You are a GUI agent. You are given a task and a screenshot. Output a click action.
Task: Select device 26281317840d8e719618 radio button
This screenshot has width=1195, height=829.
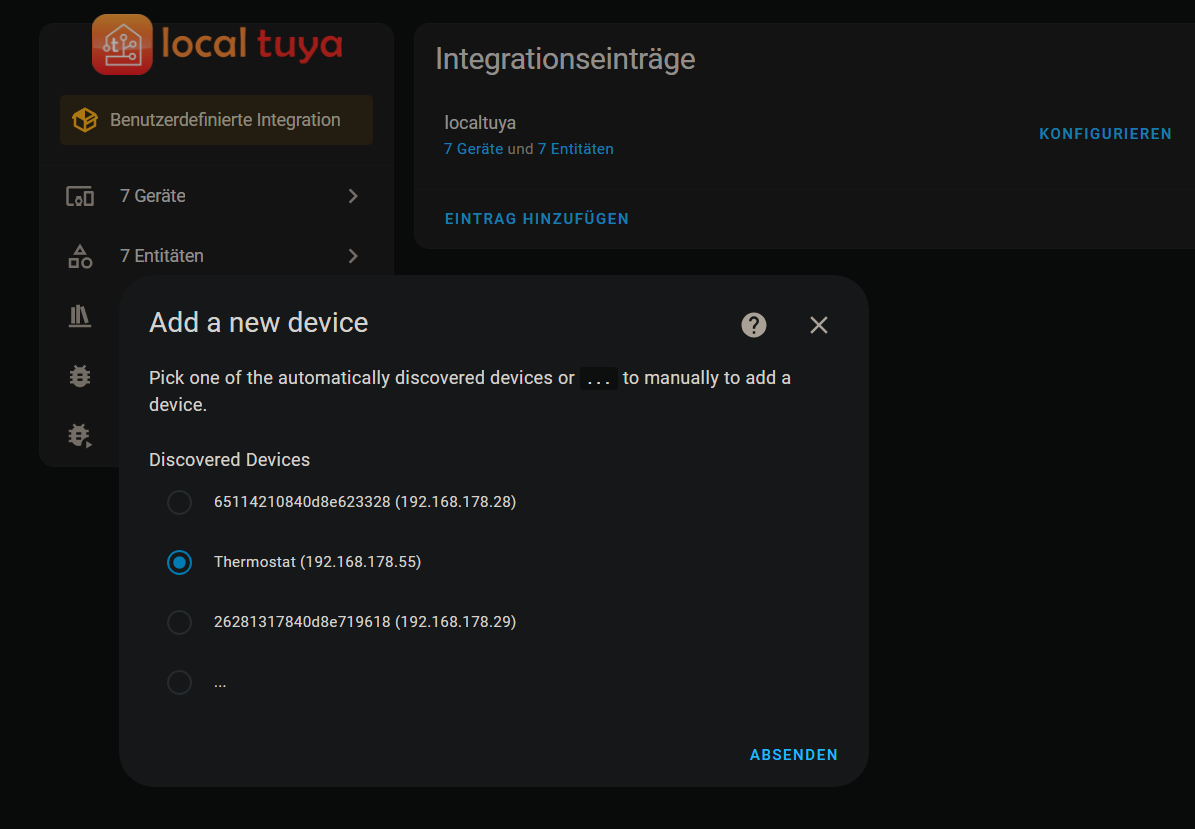[x=179, y=622]
